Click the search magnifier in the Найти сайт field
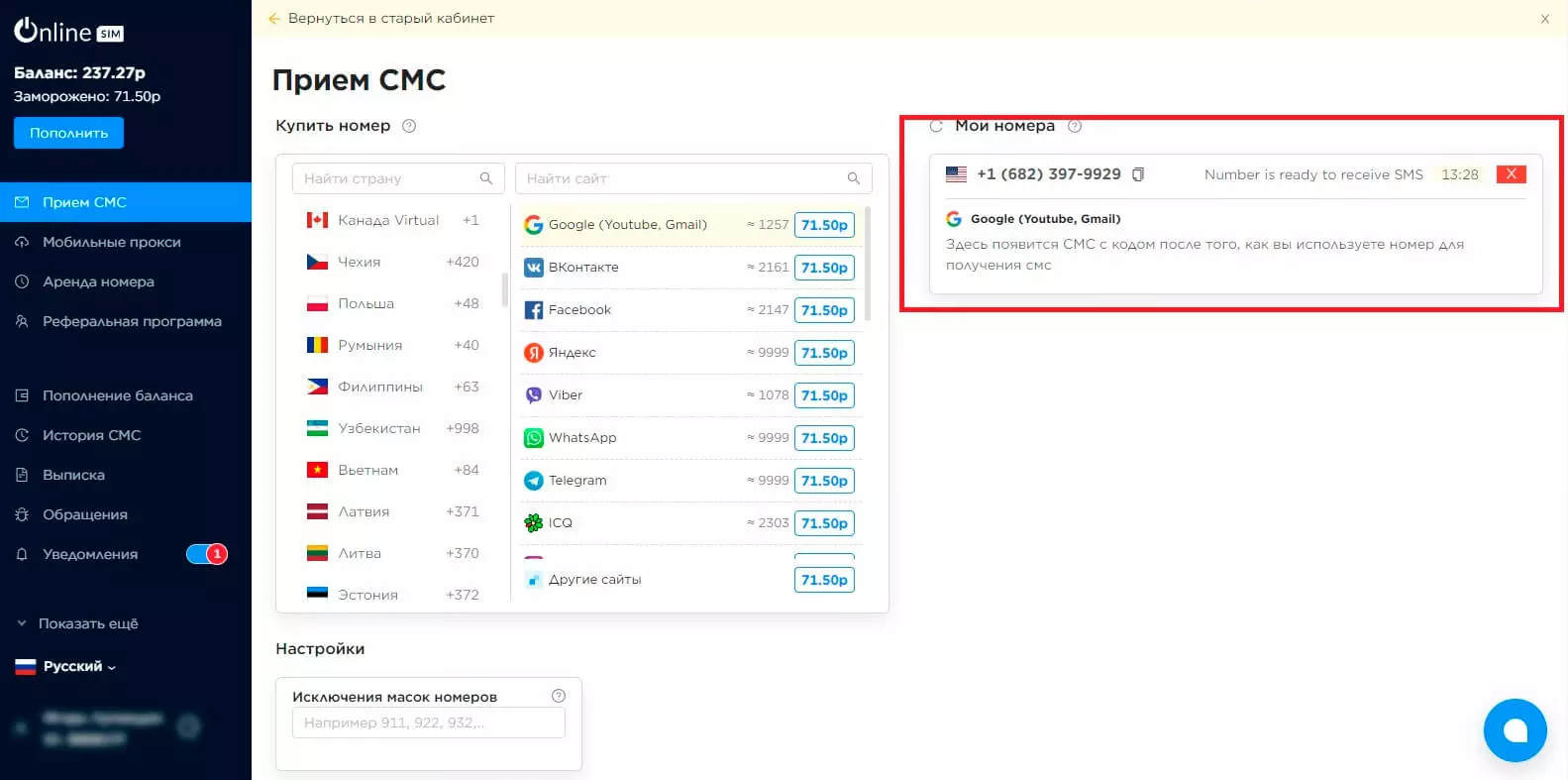 853,178
